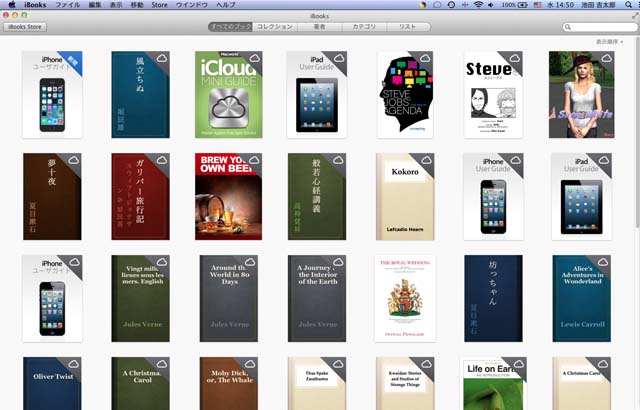Click cloud icon on Alice's Adventures in Wonderland
The width and height of the screenshot is (640, 410).
603,262
